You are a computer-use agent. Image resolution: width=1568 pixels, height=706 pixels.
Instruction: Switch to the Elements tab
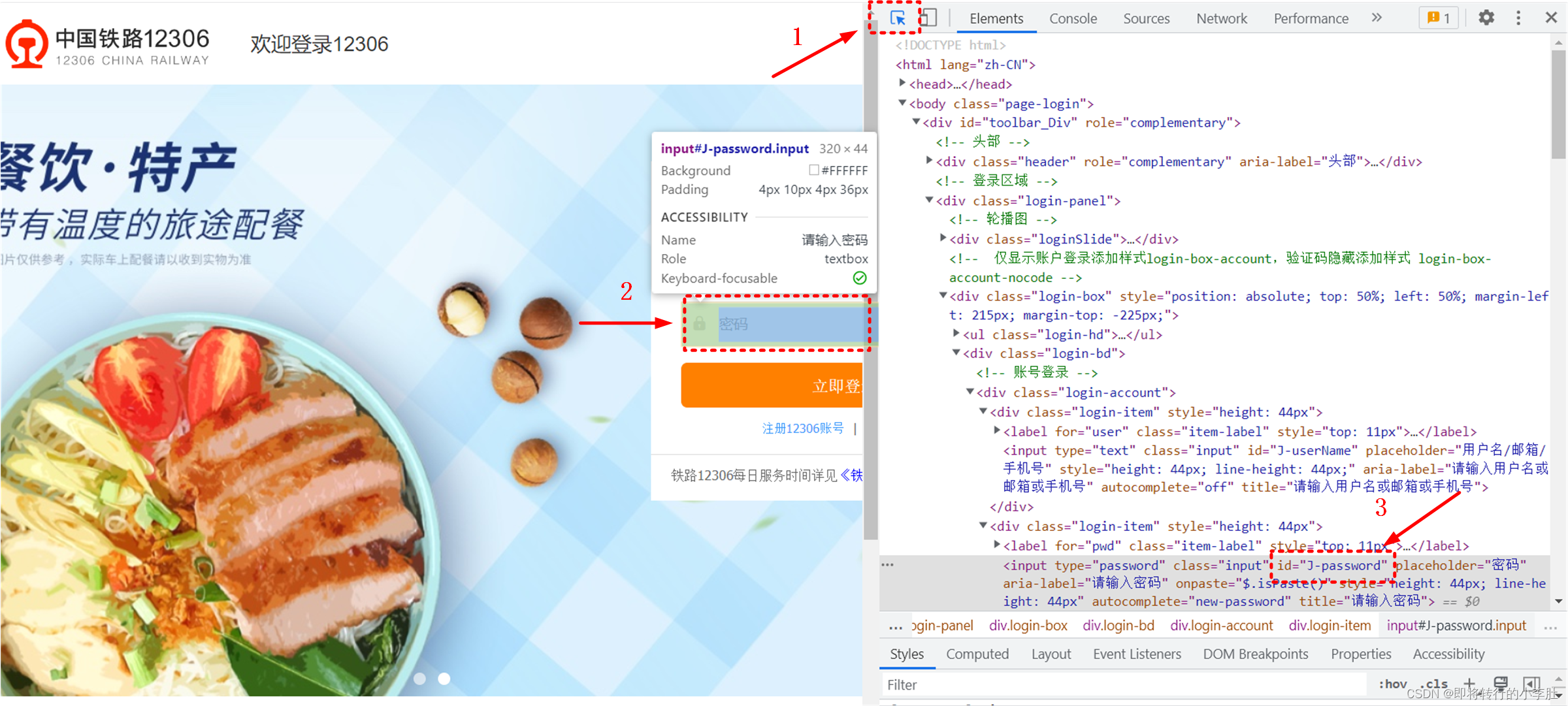(996, 18)
